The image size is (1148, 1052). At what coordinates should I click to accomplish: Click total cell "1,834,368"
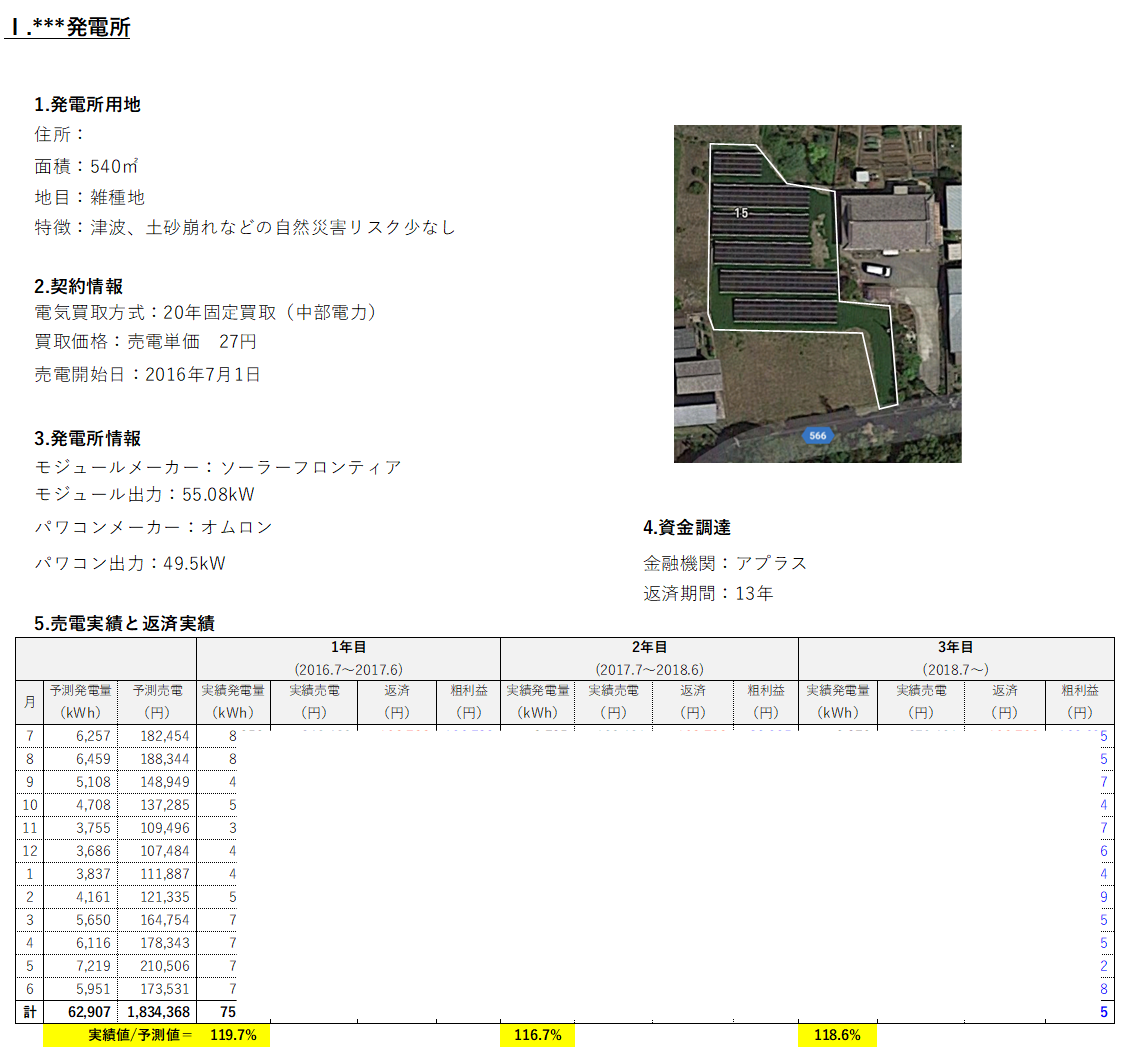click(x=158, y=1012)
